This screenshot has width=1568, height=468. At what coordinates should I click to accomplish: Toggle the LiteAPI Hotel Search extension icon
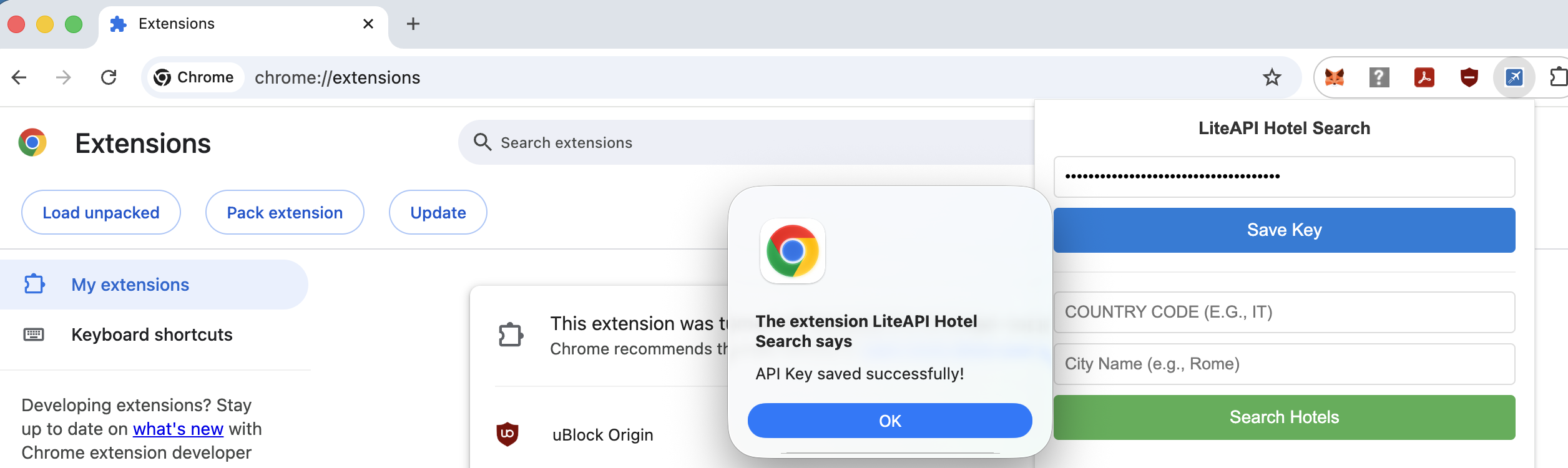(x=1514, y=77)
